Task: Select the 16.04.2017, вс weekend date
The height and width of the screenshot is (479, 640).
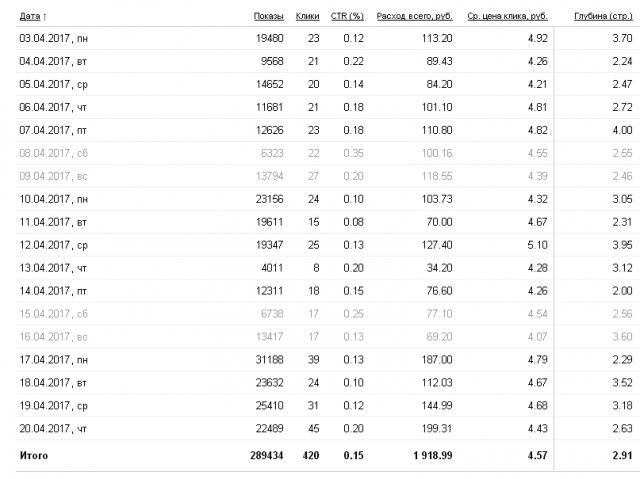Action: pos(58,336)
